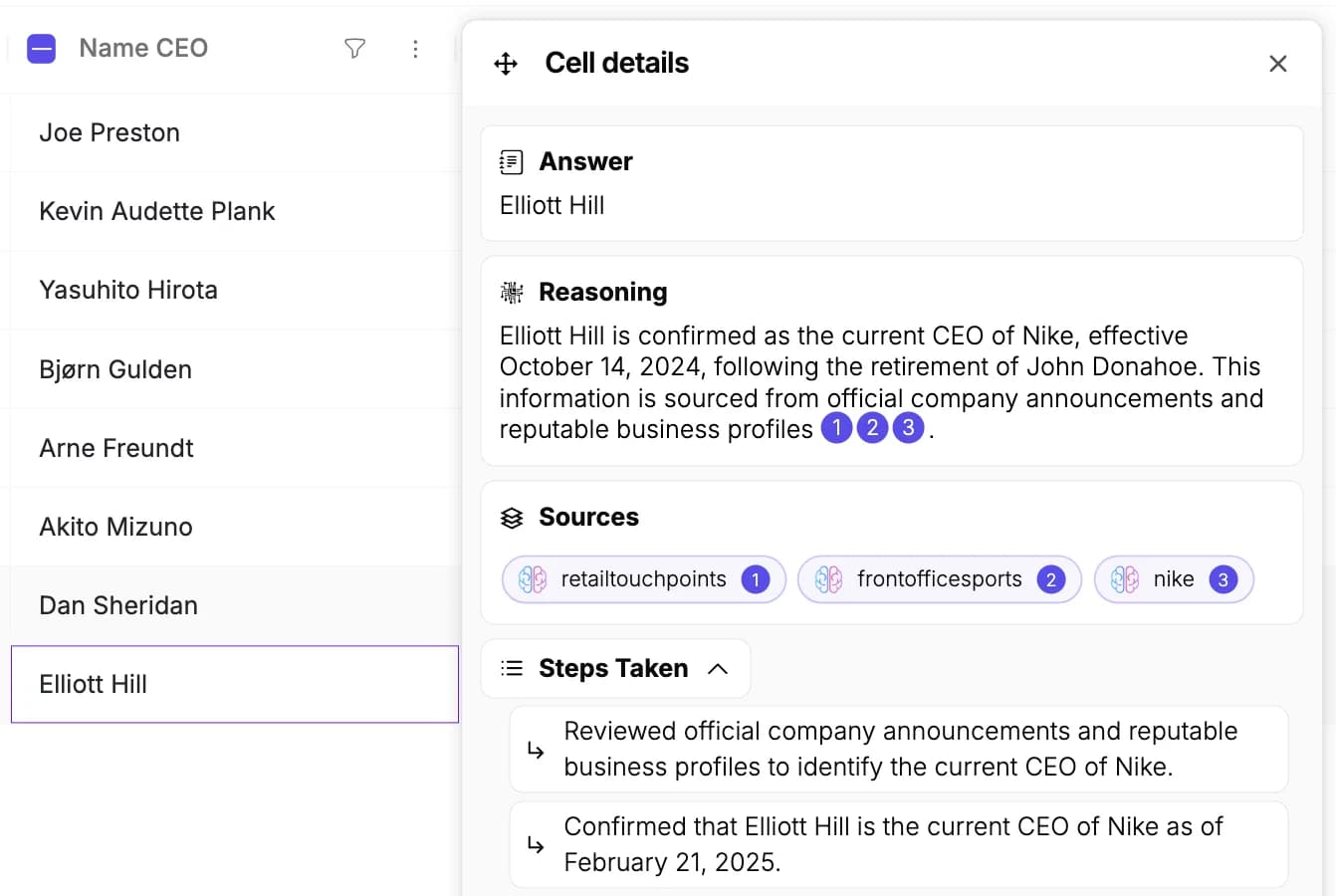Select the Kevin Audette Plank cell

pos(235,211)
